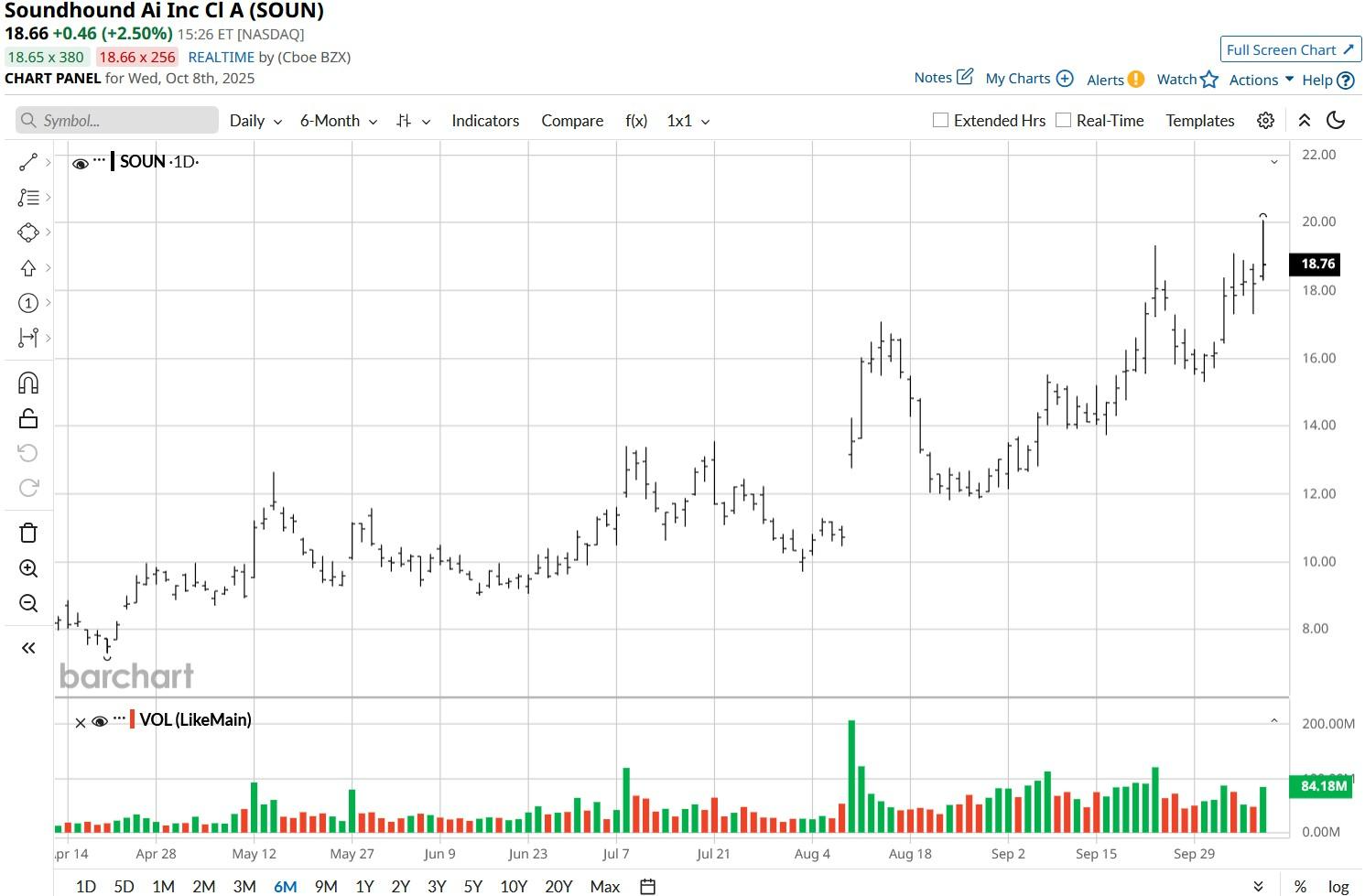
Task: Open the f(x) expressions menu
Action: 636,121
